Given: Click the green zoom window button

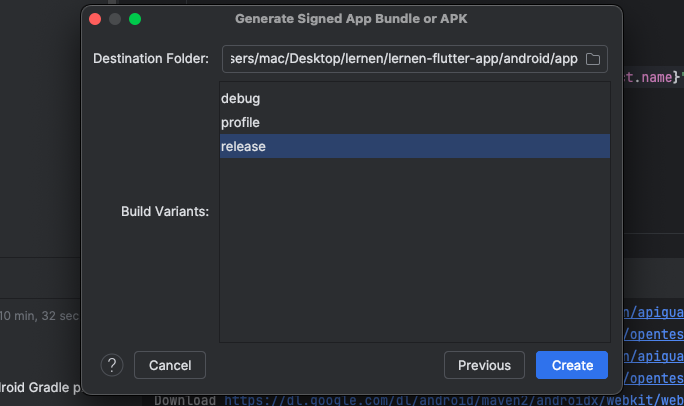Looking at the screenshot, I should click(x=135, y=19).
